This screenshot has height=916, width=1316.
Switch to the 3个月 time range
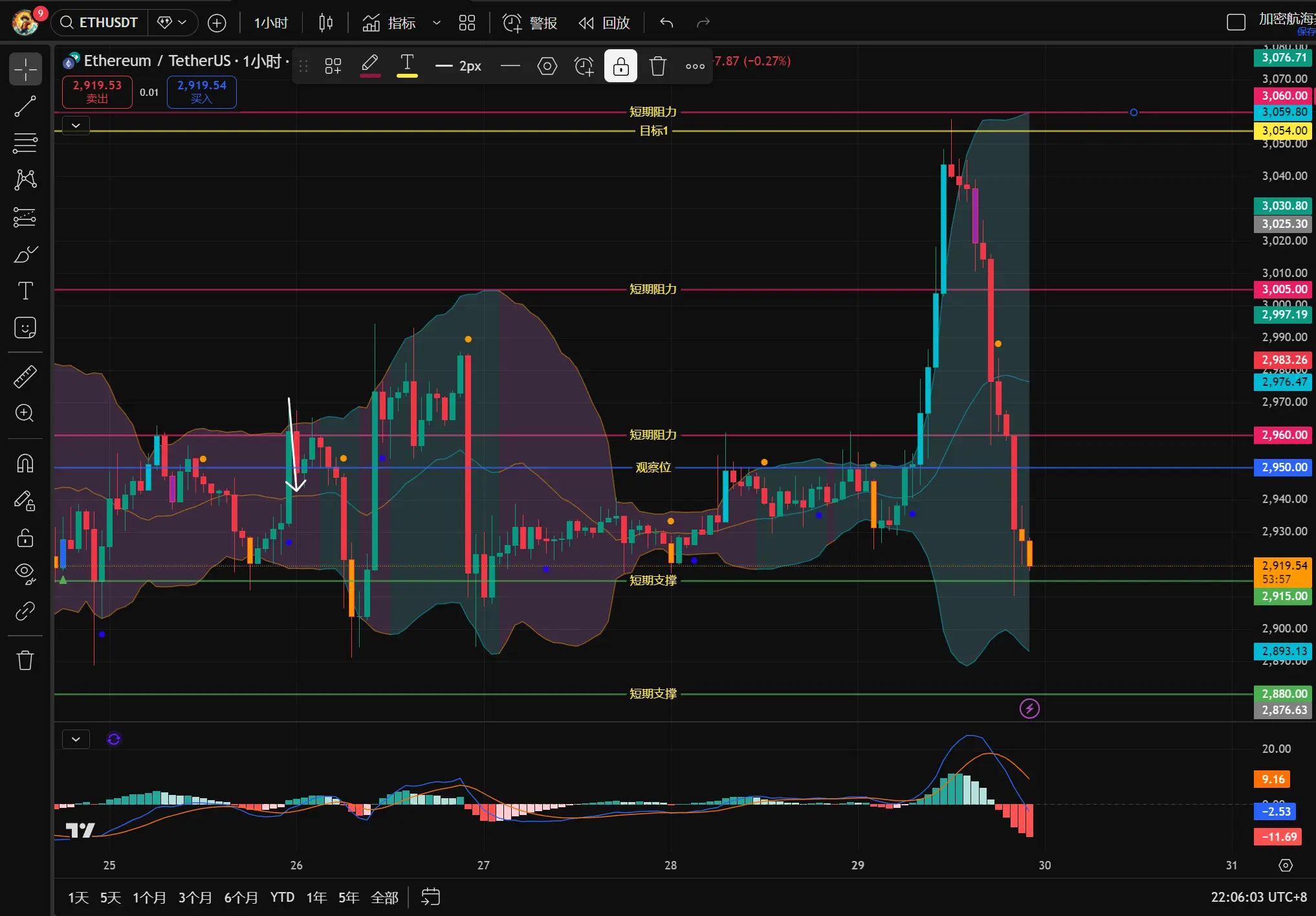pos(195,897)
